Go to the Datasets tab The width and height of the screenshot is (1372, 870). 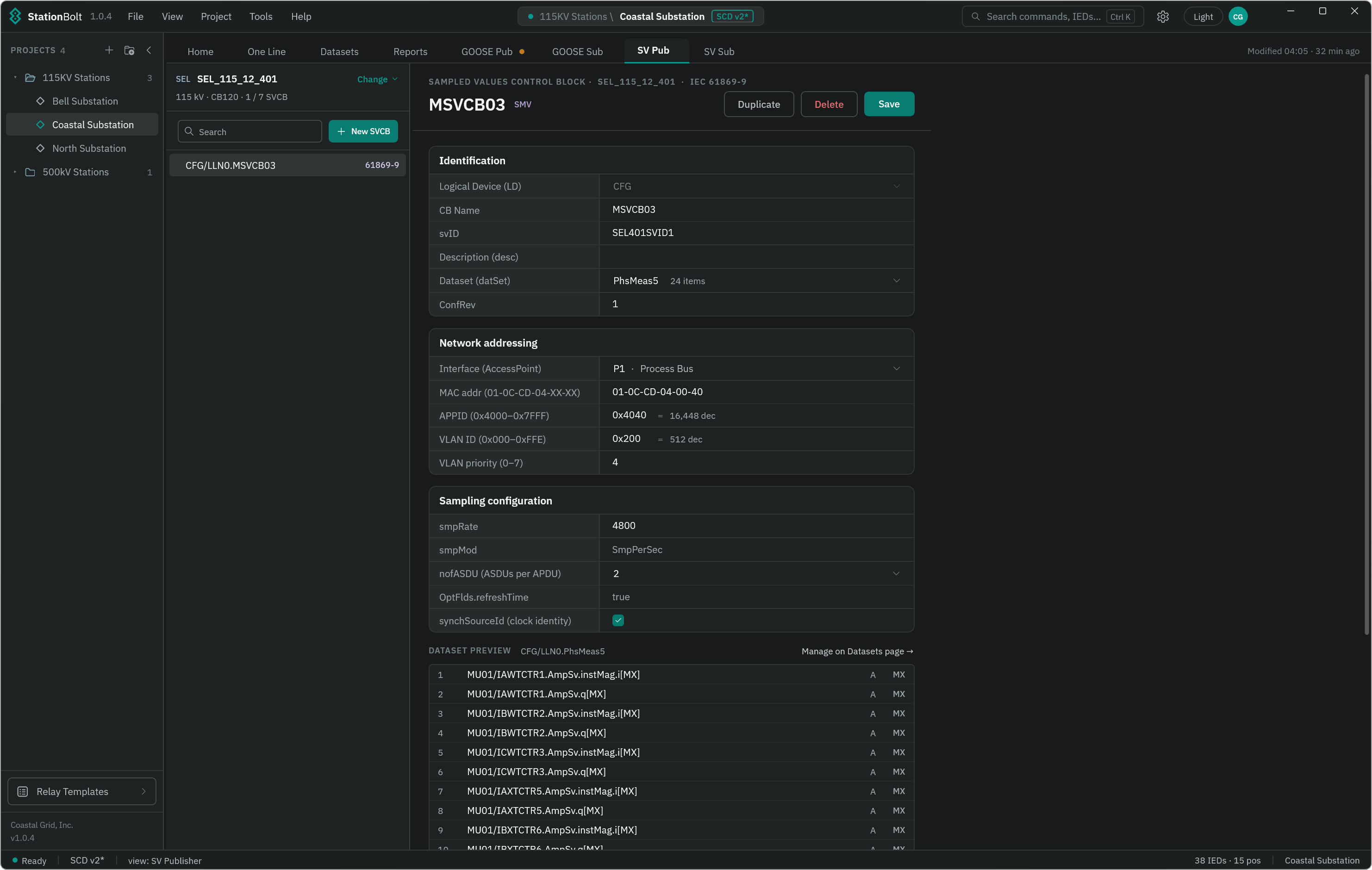[x=340, y=51]
